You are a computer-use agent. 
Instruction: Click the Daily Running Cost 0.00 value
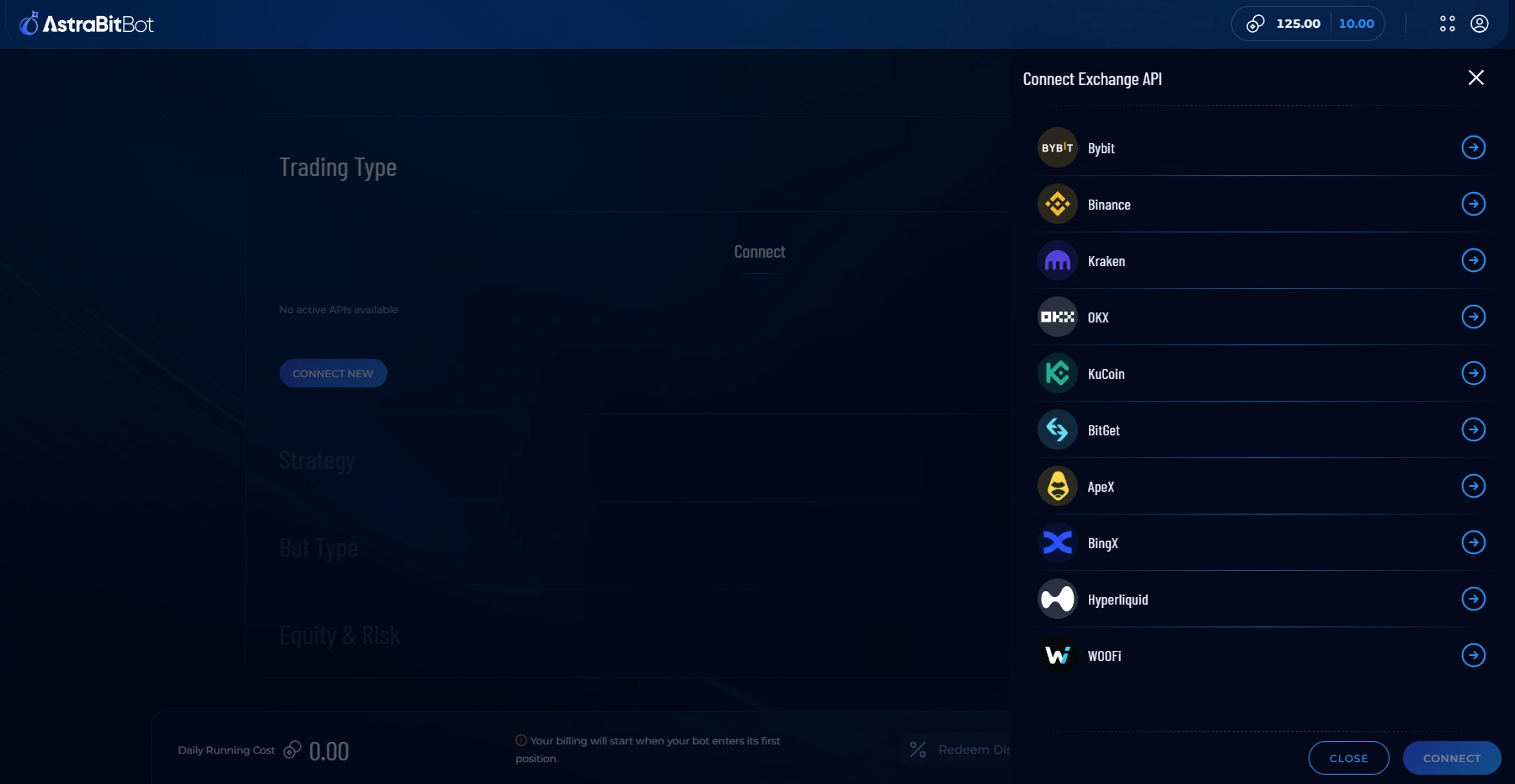[329, 751]
